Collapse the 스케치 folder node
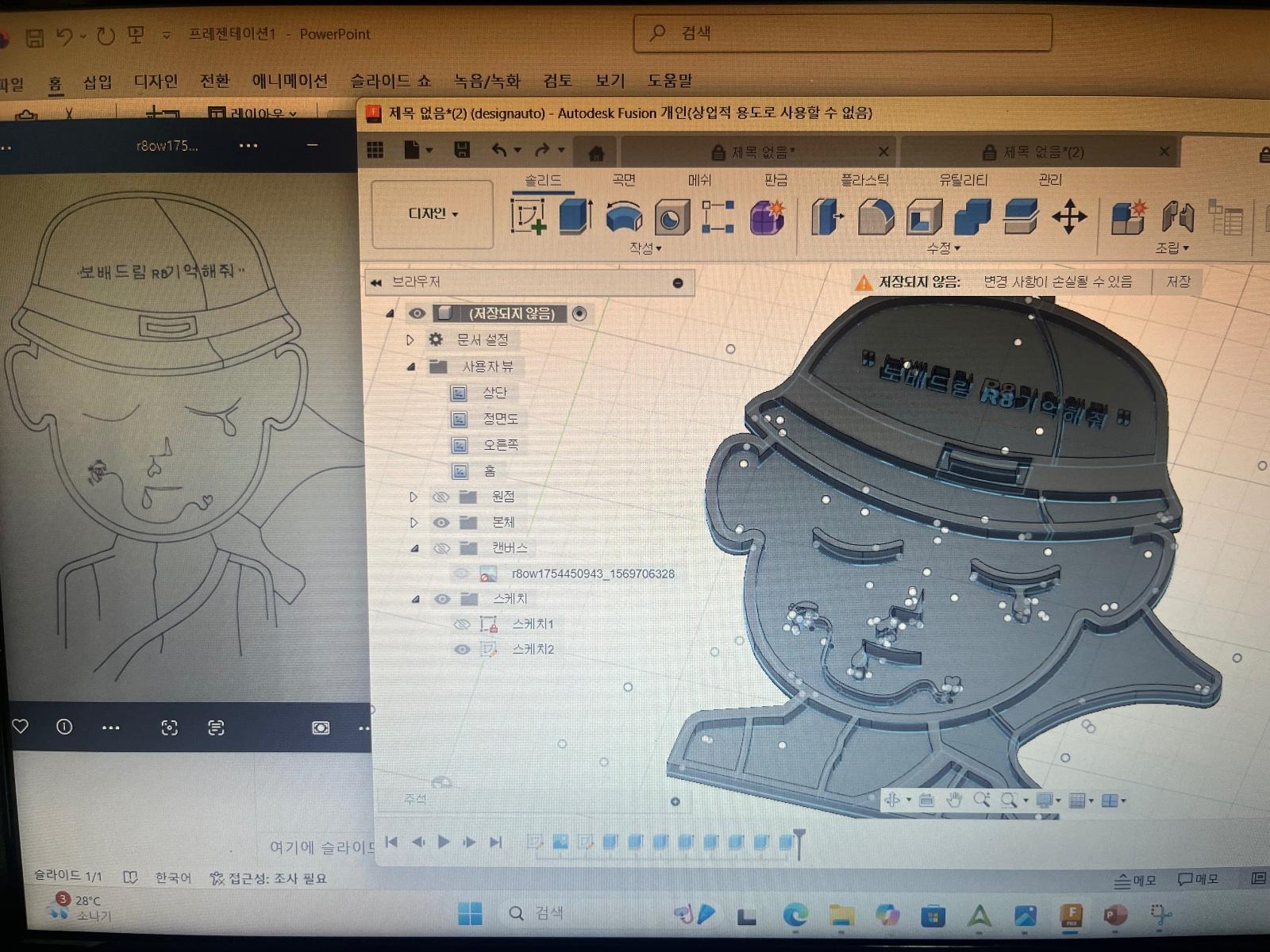1270x952 pixels. 415,599
